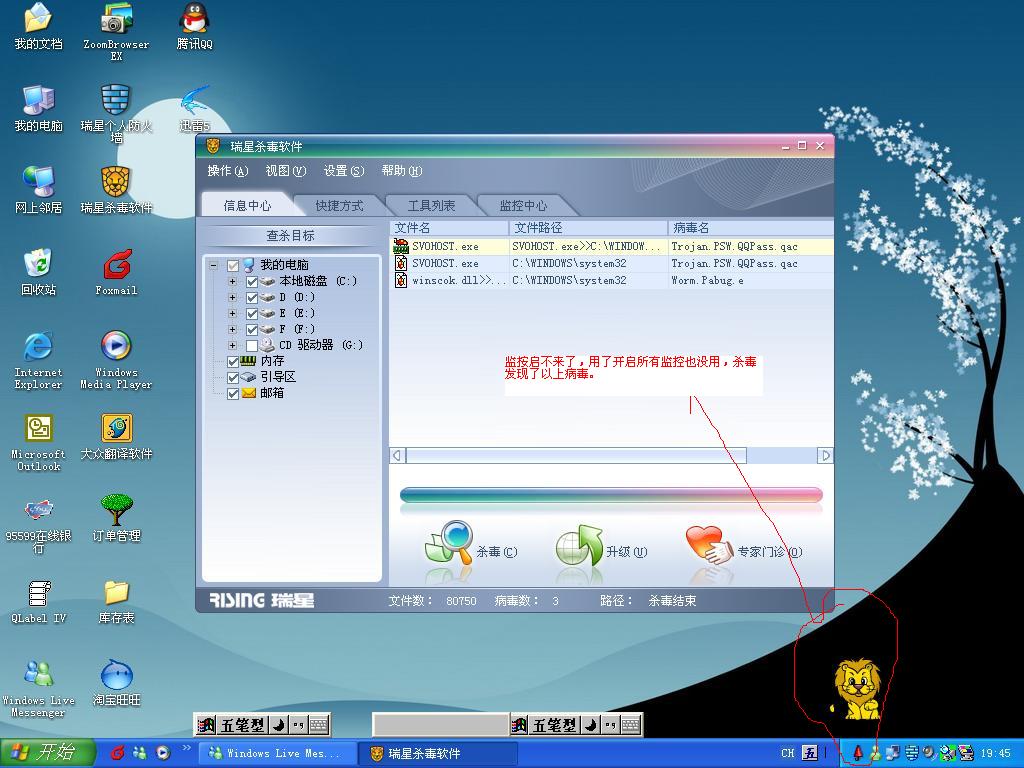Open the QLabel IV desktop icon
The width and height of the screenshot is (1024, 768).
pos(39,601)
